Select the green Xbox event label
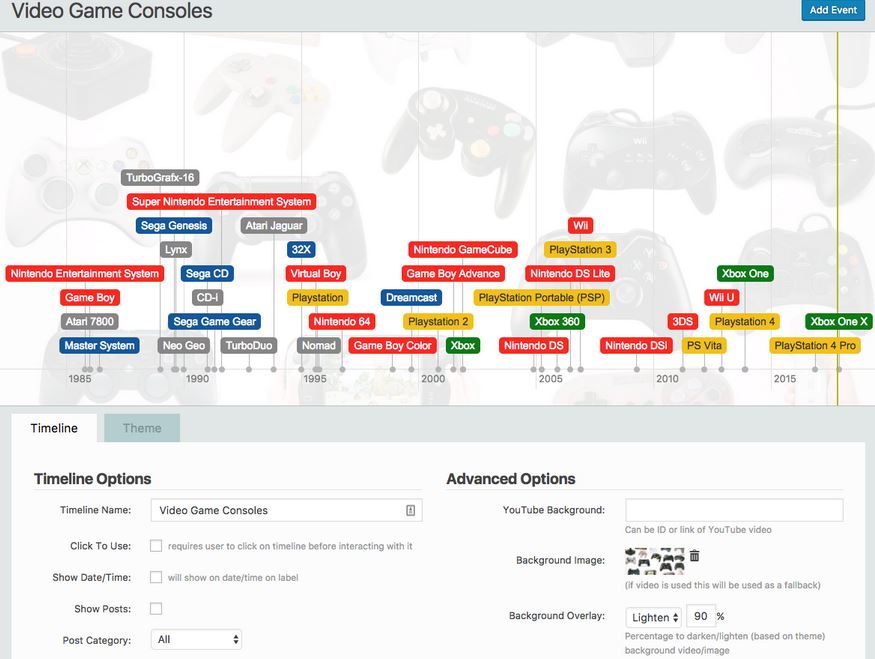The image size is (875, 659). [463, 345]
